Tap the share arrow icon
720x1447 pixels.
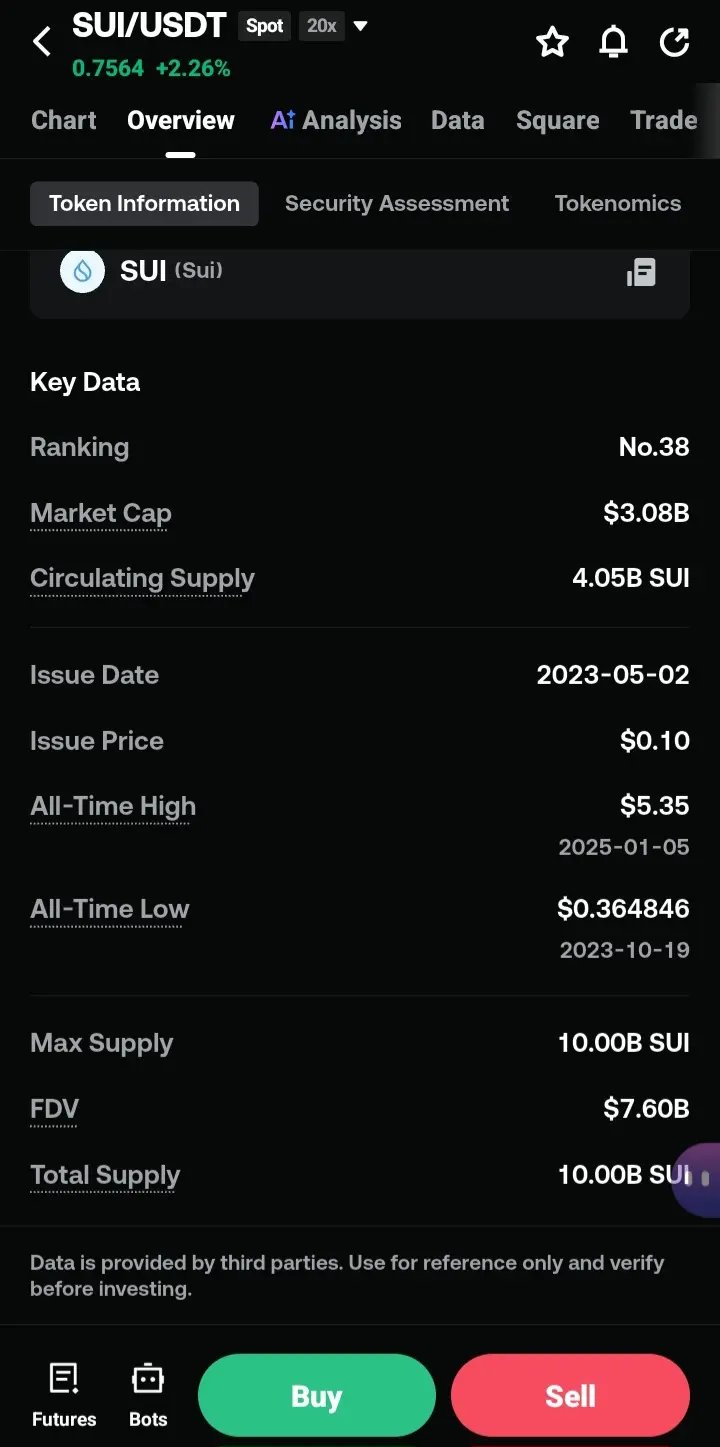pyautogui.click(x=675, y=42)
